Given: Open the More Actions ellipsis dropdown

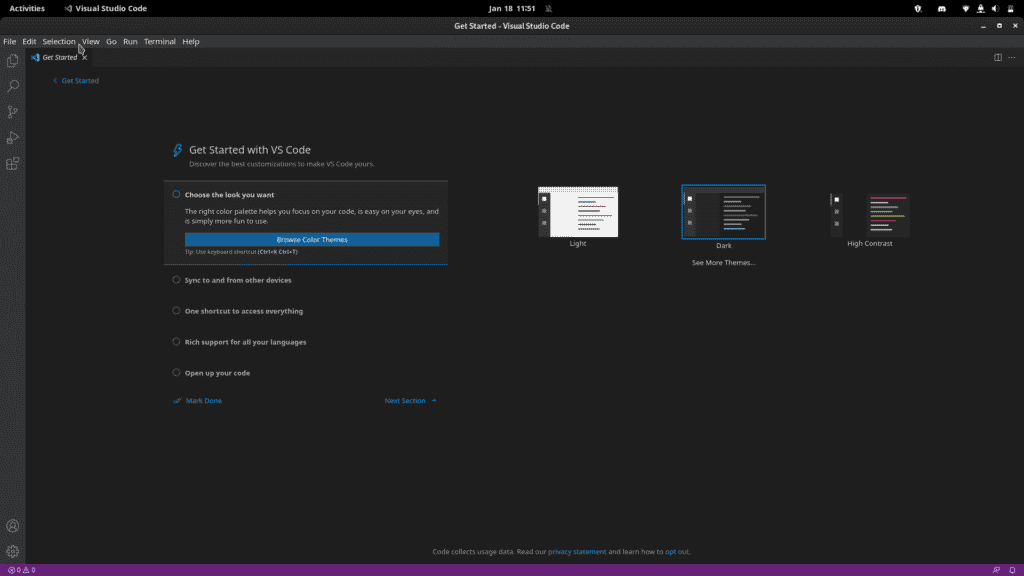Looking at the screenshot, I should 1012,57.
